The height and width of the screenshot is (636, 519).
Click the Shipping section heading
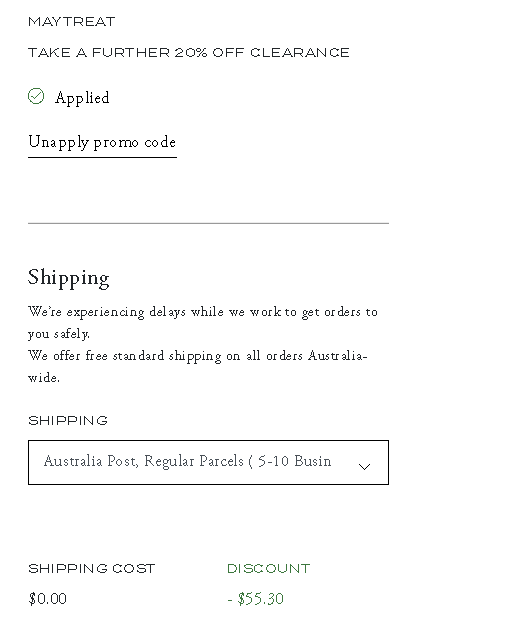pyautogui.click(x=69, y=278)
